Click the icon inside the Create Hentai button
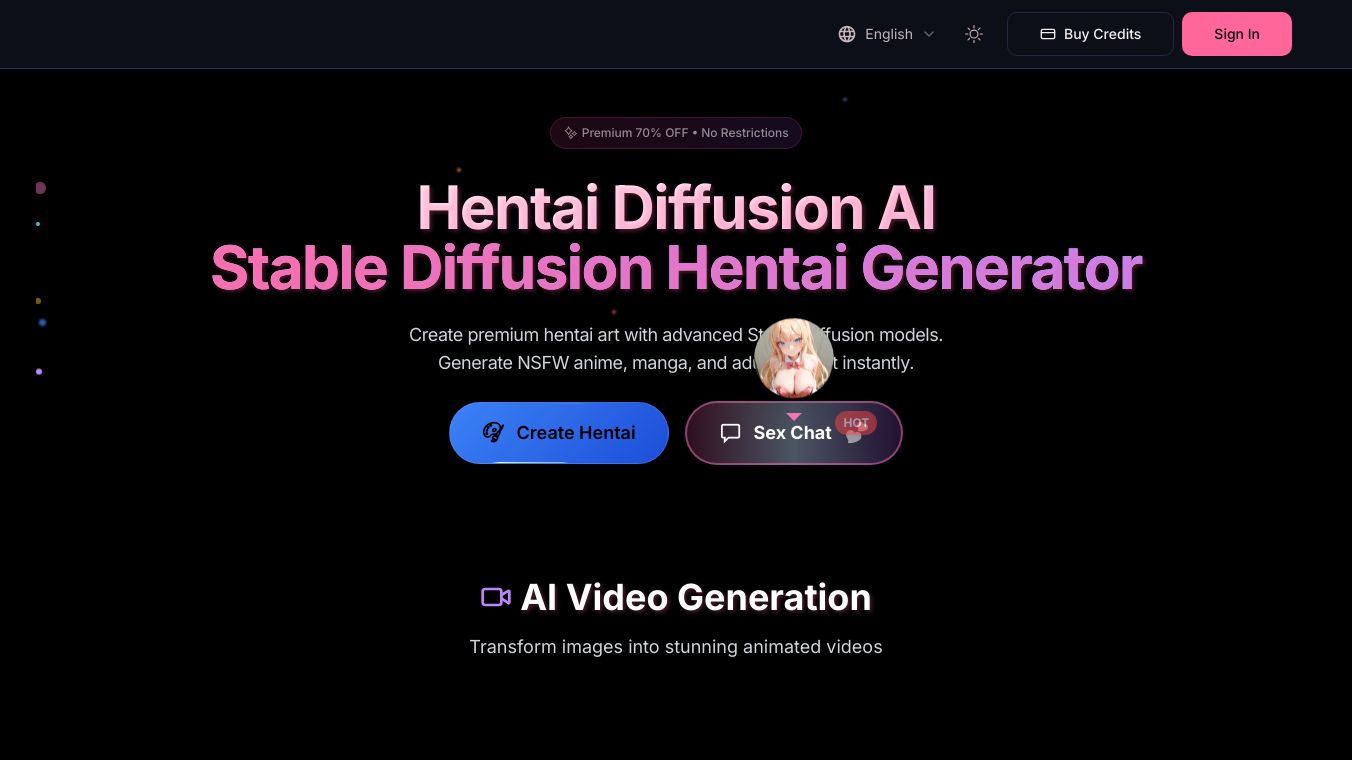Image resolution: width=1352 pixels, height=760 pixels. click(493, 433)
